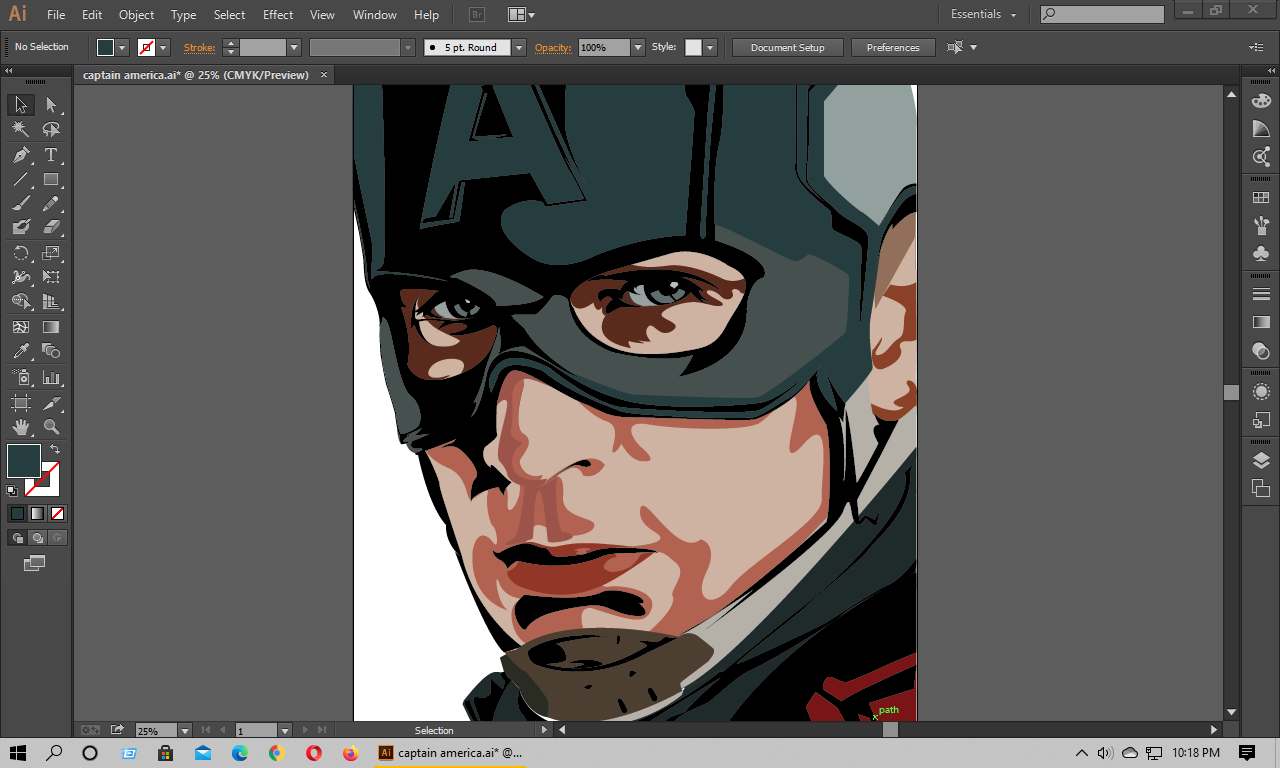
Task: Select the Rotate tool
Action: click(x=20, y=253)
